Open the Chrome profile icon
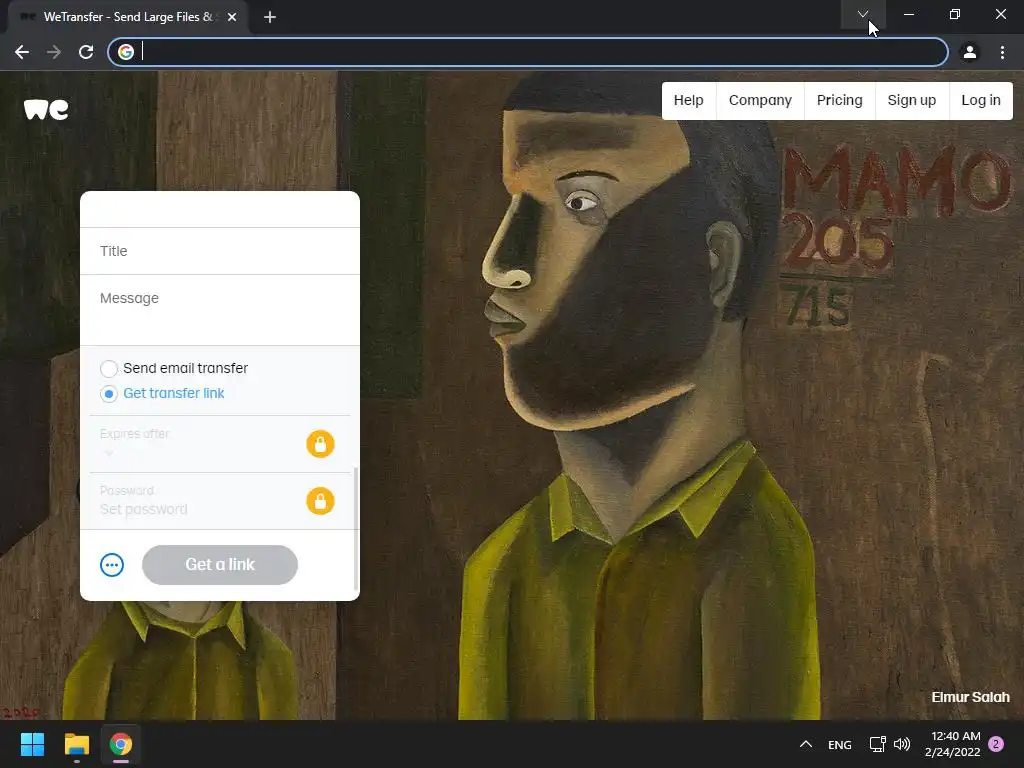 tap(970, 52)
